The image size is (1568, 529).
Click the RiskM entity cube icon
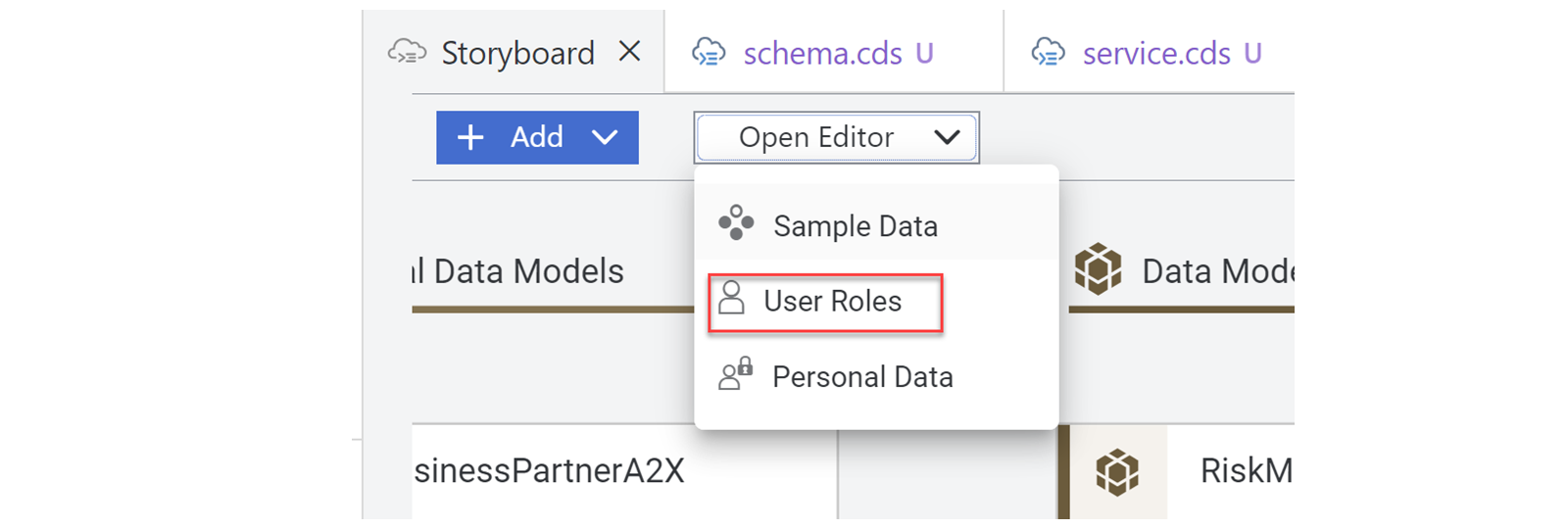coord(1117,472)
